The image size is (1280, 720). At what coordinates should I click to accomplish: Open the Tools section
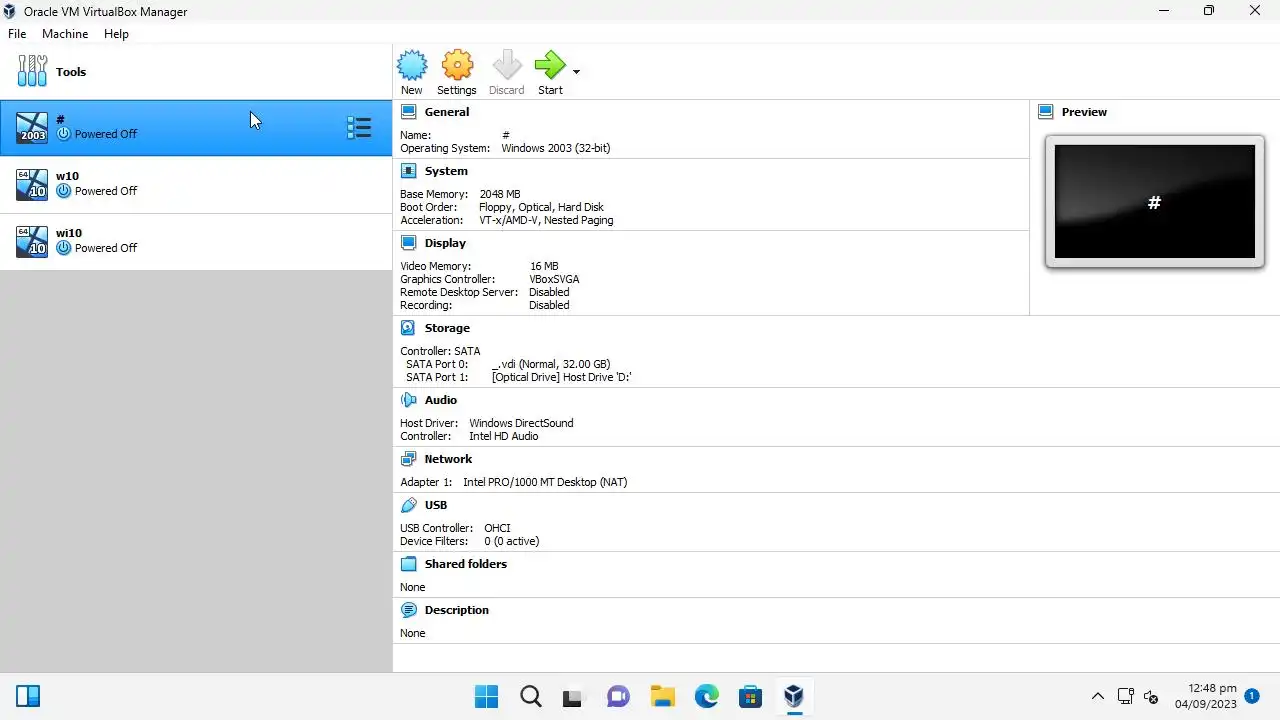[x=196, y=72]
